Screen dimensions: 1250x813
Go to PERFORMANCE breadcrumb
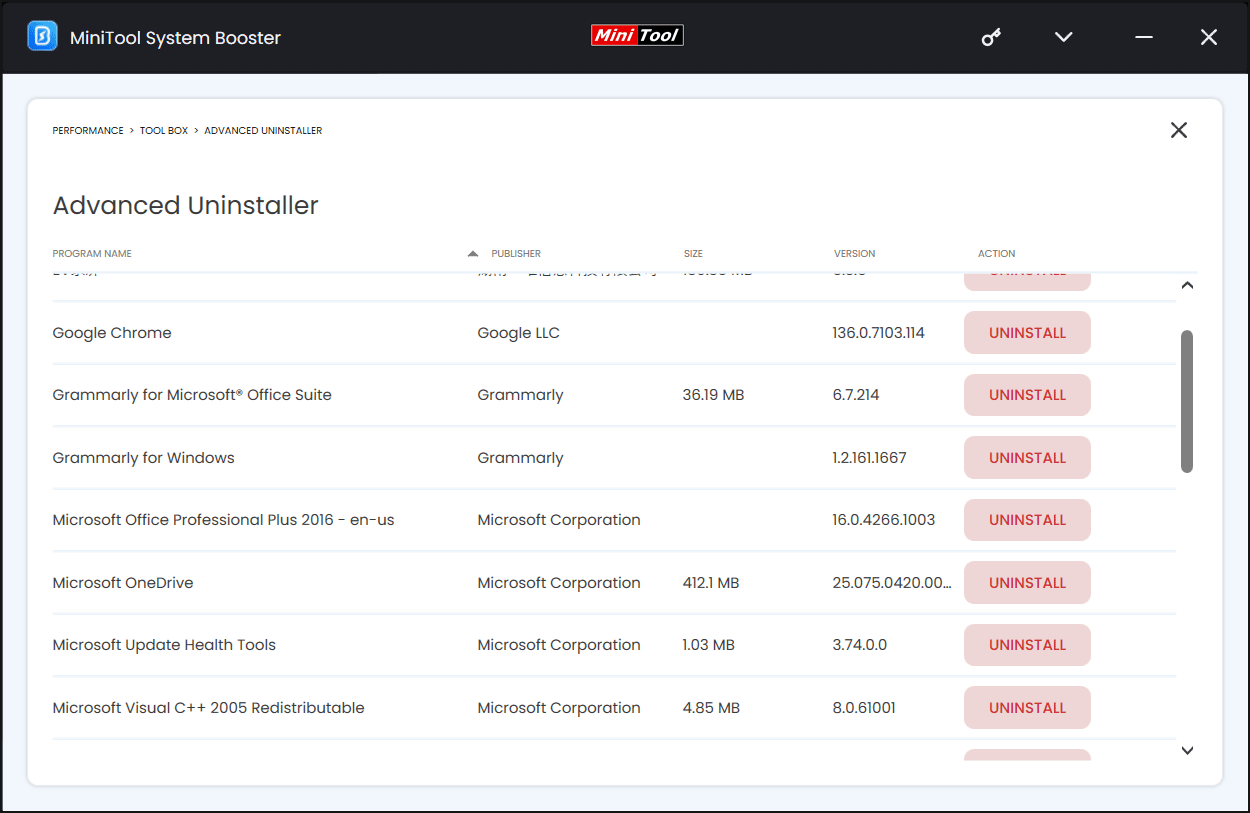tap(88, 131)
